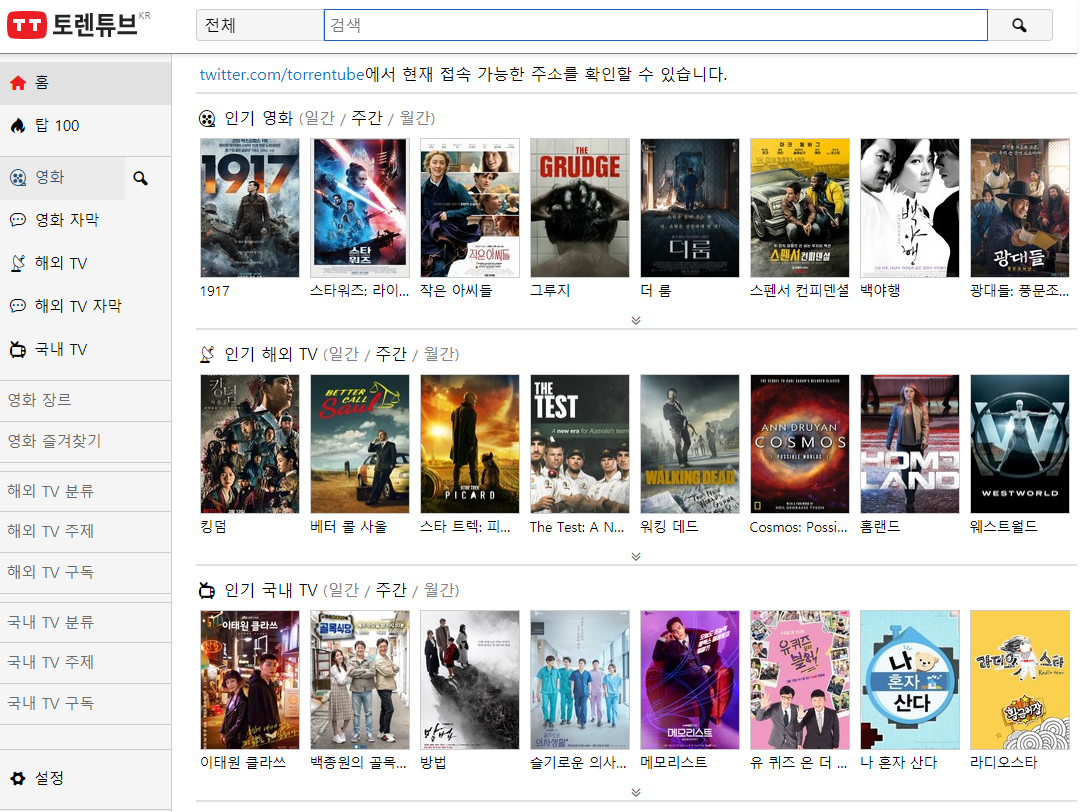The height and width of the screenshot is (812, 1088).
Task: Switch 인기 영화 to 일간
Action: (320, 118)
